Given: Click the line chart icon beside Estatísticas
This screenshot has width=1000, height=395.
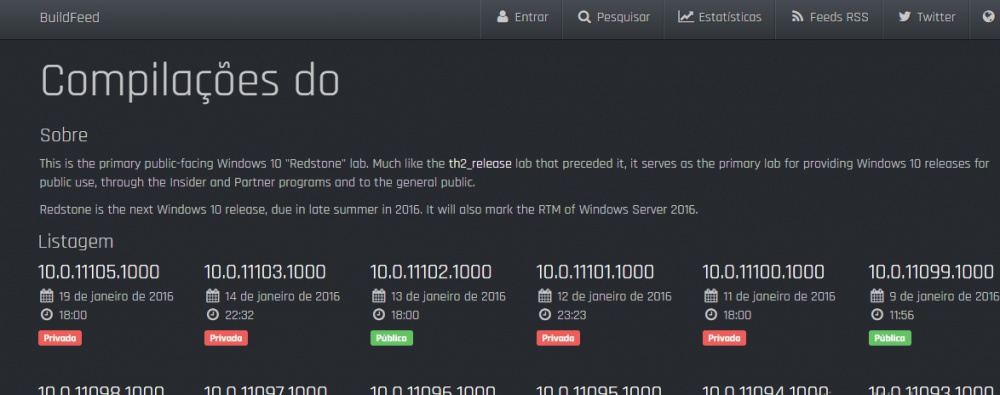Looking at the screenshot, I should (x=686, y=17).
